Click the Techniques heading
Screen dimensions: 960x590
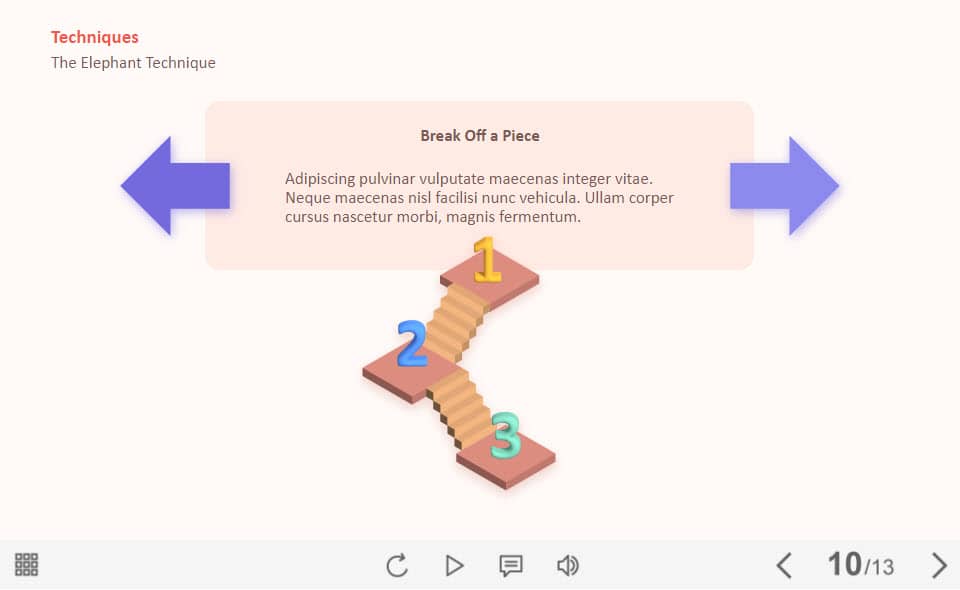point(95,37)
